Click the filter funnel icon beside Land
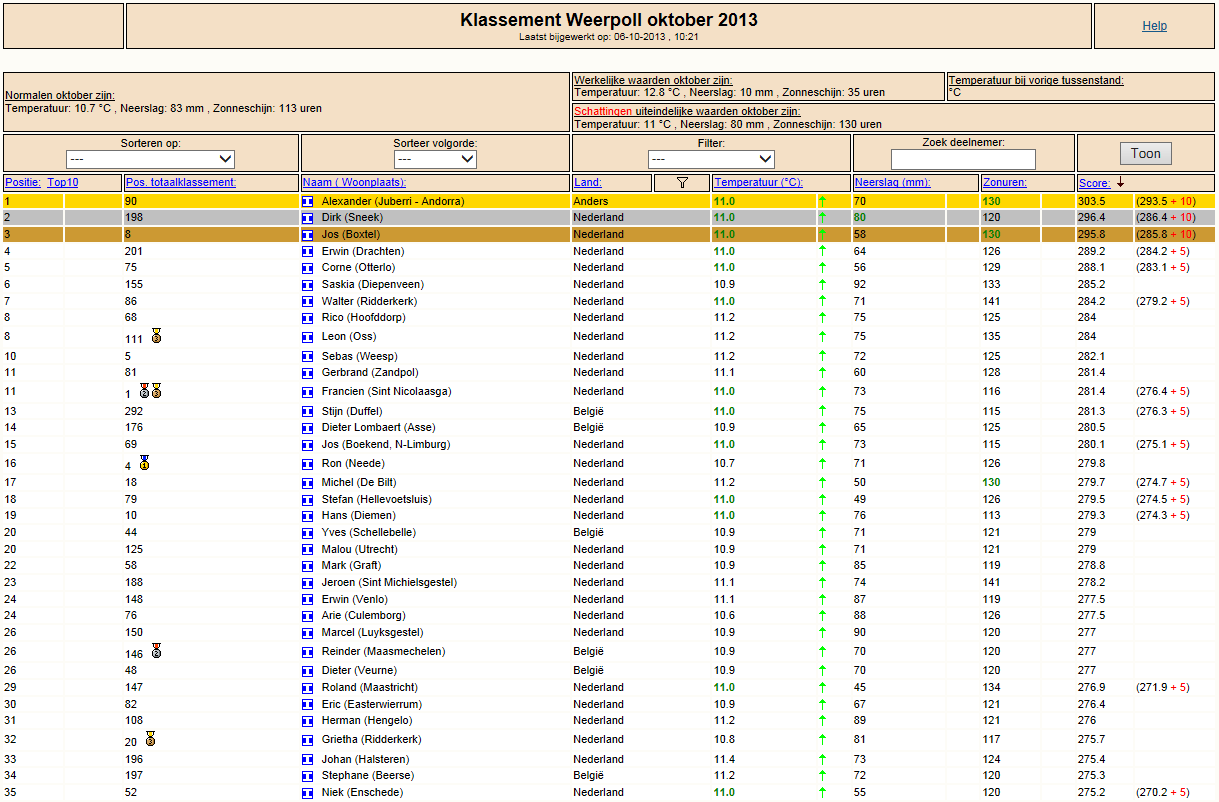Image resolution: width=1219 pixels, height=802 pixels. pyautogui.click(x=683, y=182)
